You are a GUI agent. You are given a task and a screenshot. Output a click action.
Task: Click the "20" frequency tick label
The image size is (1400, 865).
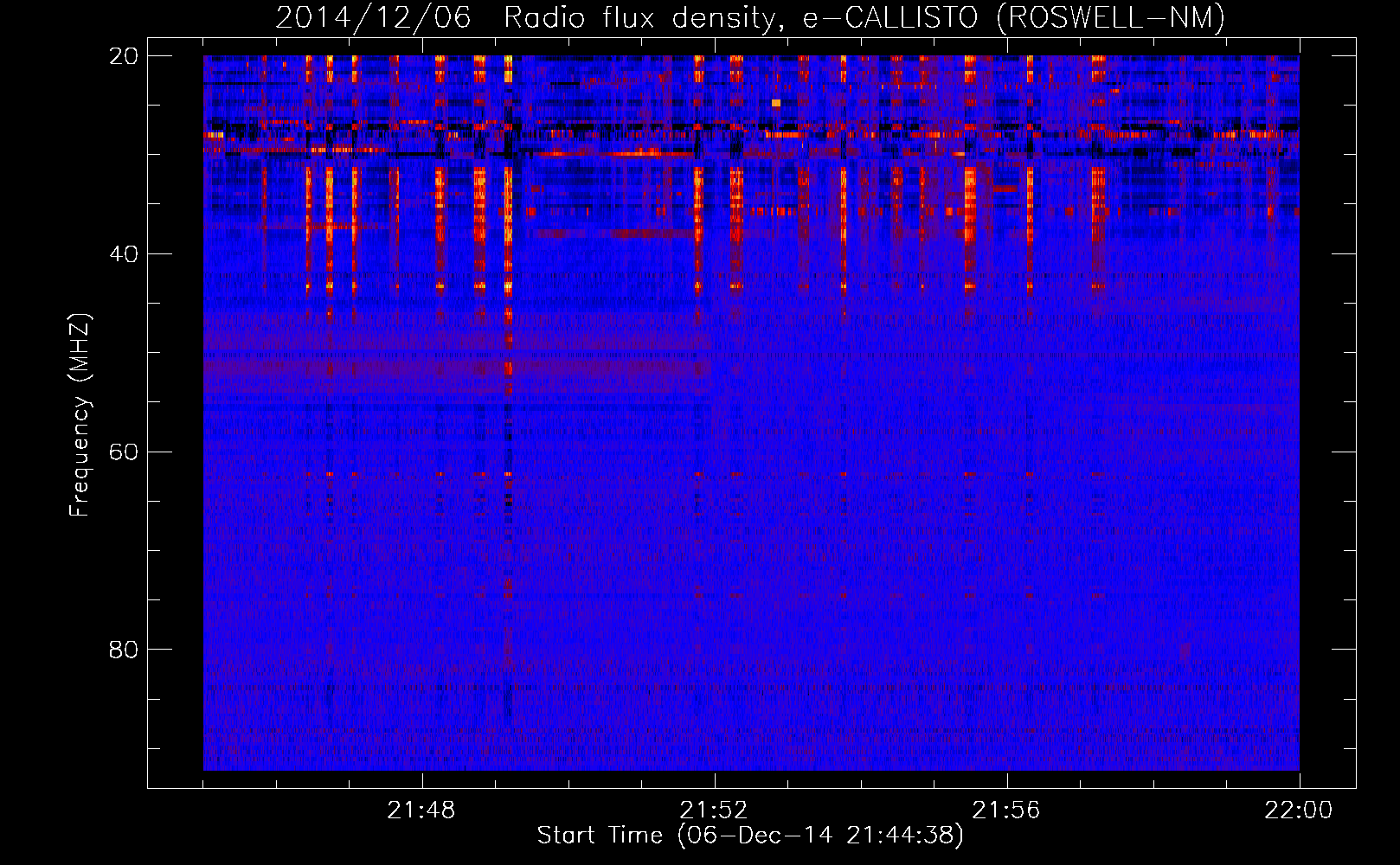coord(124,56)
